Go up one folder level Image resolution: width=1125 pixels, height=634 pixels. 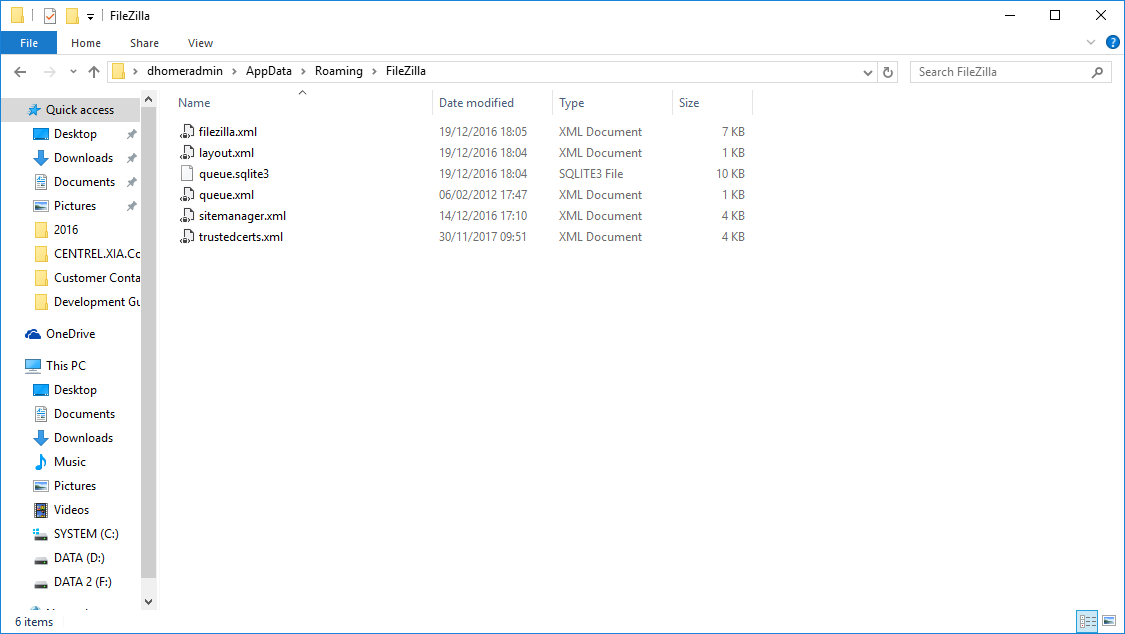click(94, 72)
